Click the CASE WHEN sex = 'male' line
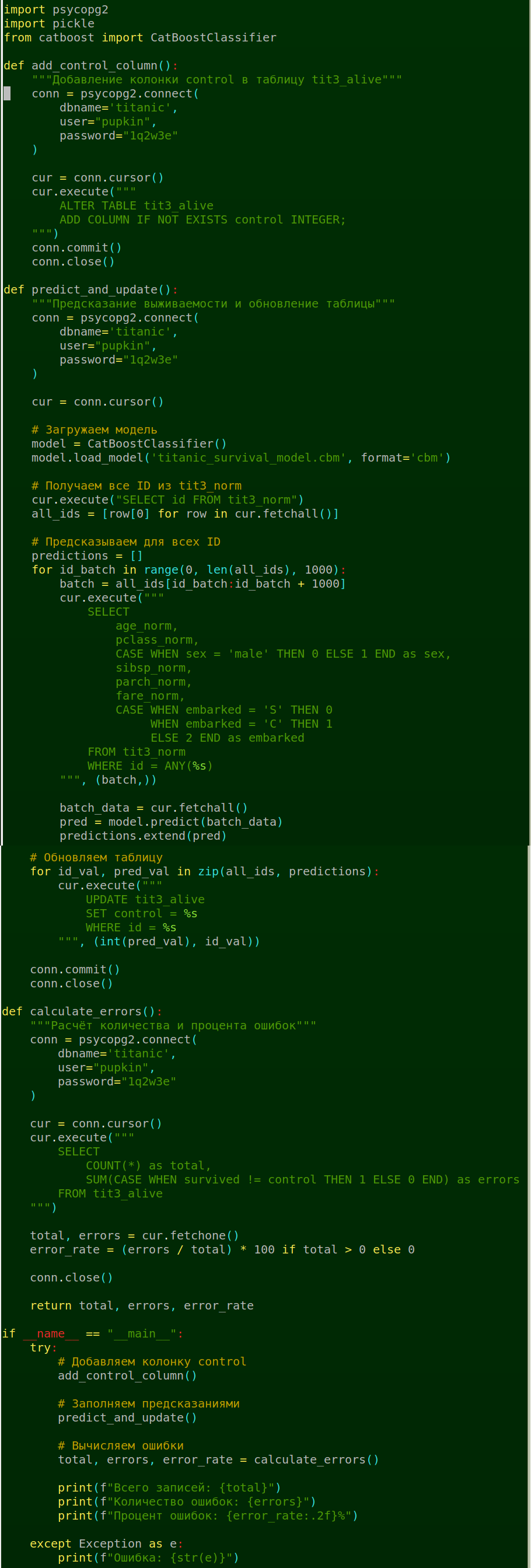531x1568 pixels. pyautogui.click(x=282, y=654)
